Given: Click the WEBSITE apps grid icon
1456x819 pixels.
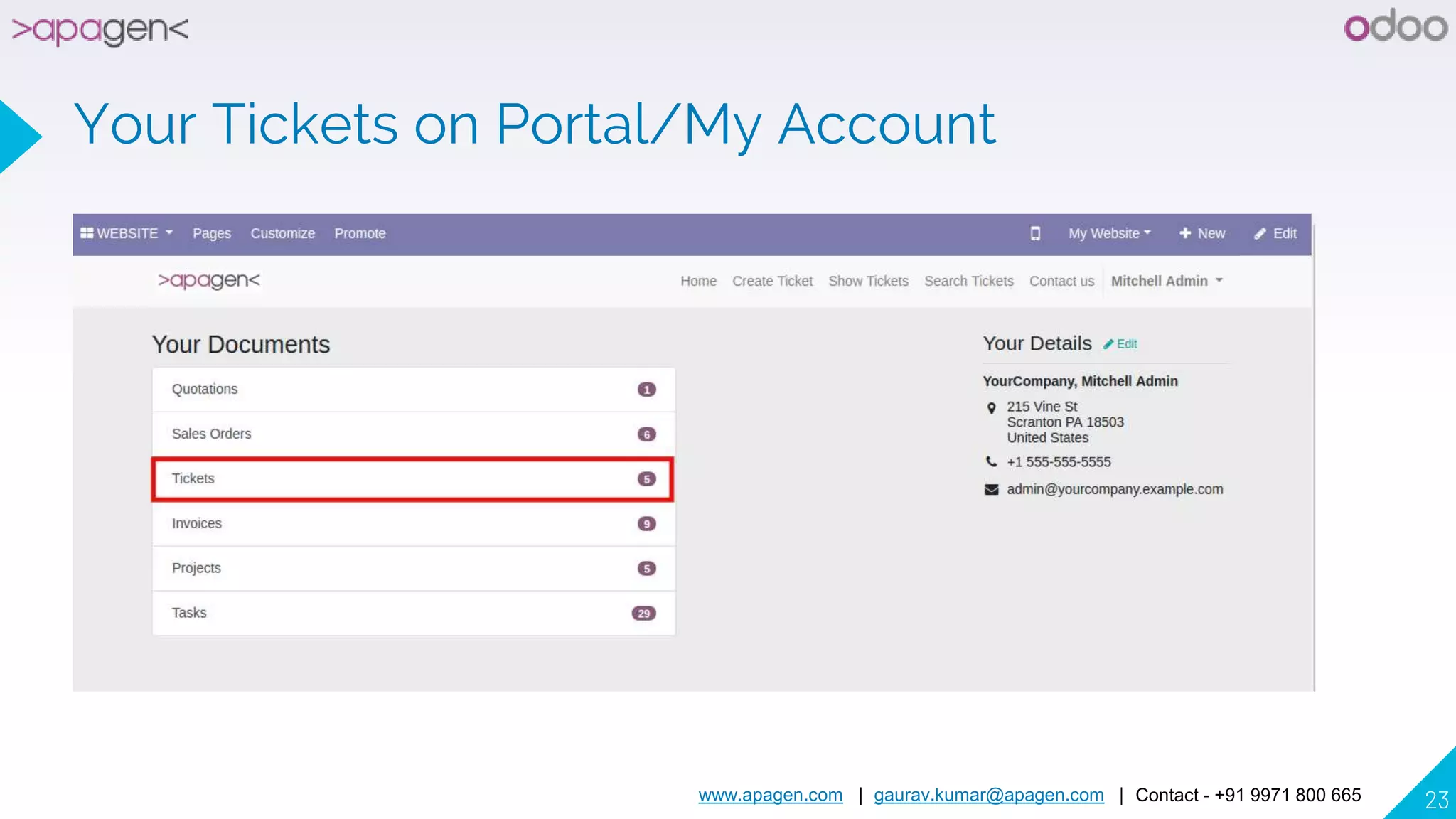Looking at the screenshot, I should point(87,233).
